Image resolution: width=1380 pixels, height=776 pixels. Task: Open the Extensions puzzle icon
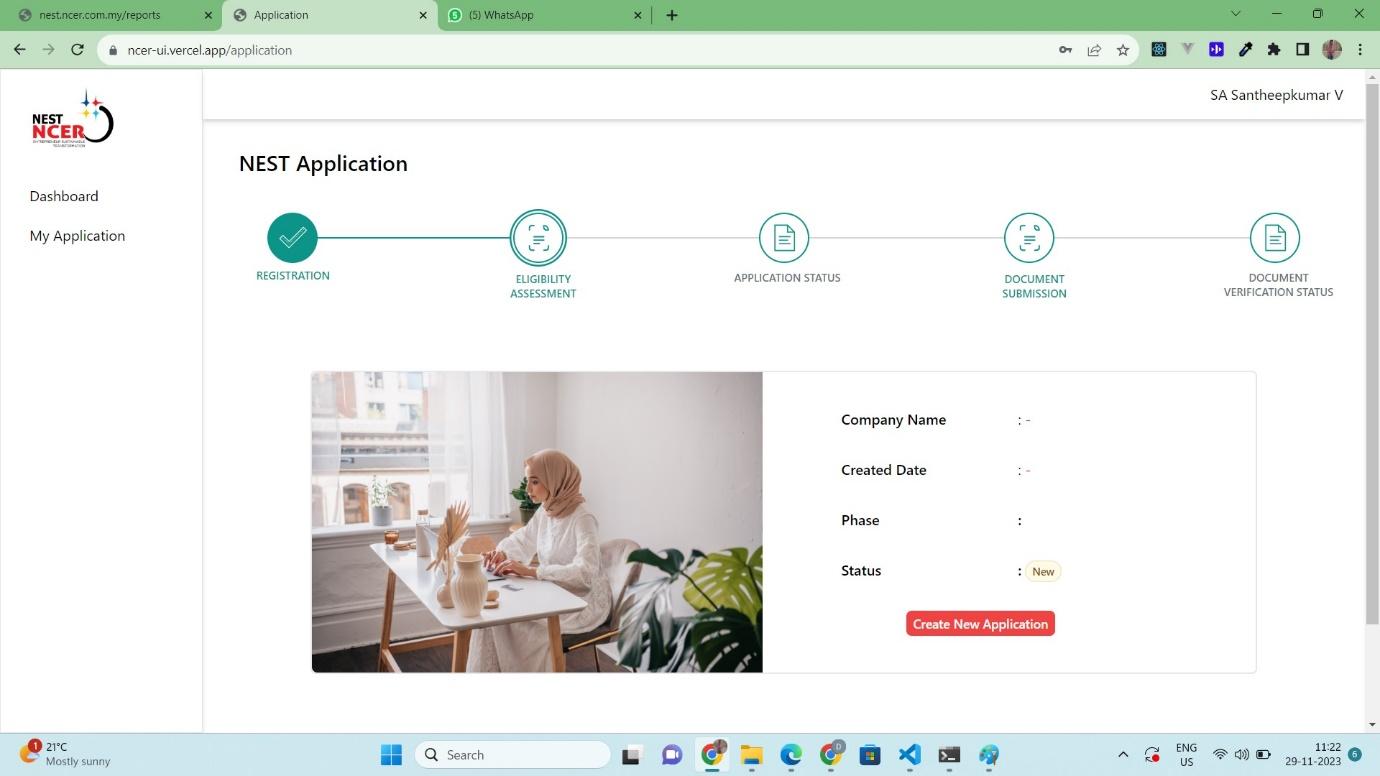[x=1274, y=50]
